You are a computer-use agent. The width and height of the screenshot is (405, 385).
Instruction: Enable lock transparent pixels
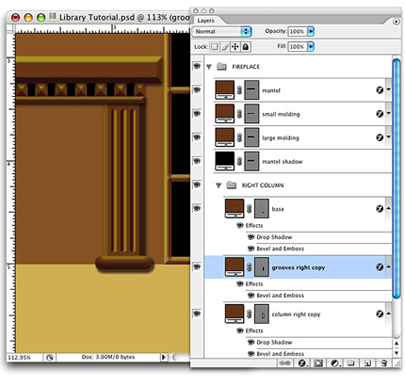214,47
